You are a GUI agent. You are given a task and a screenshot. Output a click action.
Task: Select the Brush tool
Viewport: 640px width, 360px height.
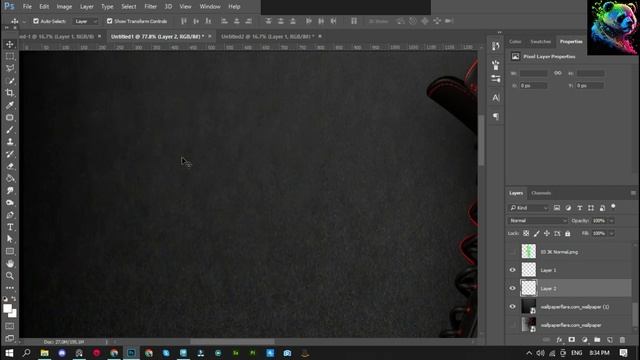tap(10, 130)
